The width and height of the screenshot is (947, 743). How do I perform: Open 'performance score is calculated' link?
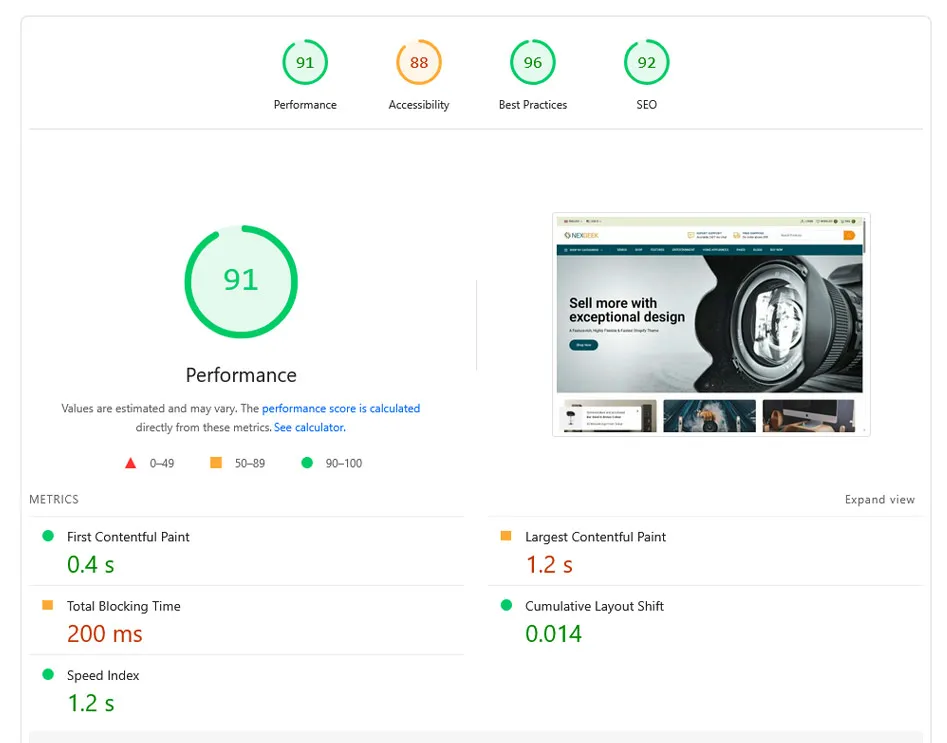[341, 408]
